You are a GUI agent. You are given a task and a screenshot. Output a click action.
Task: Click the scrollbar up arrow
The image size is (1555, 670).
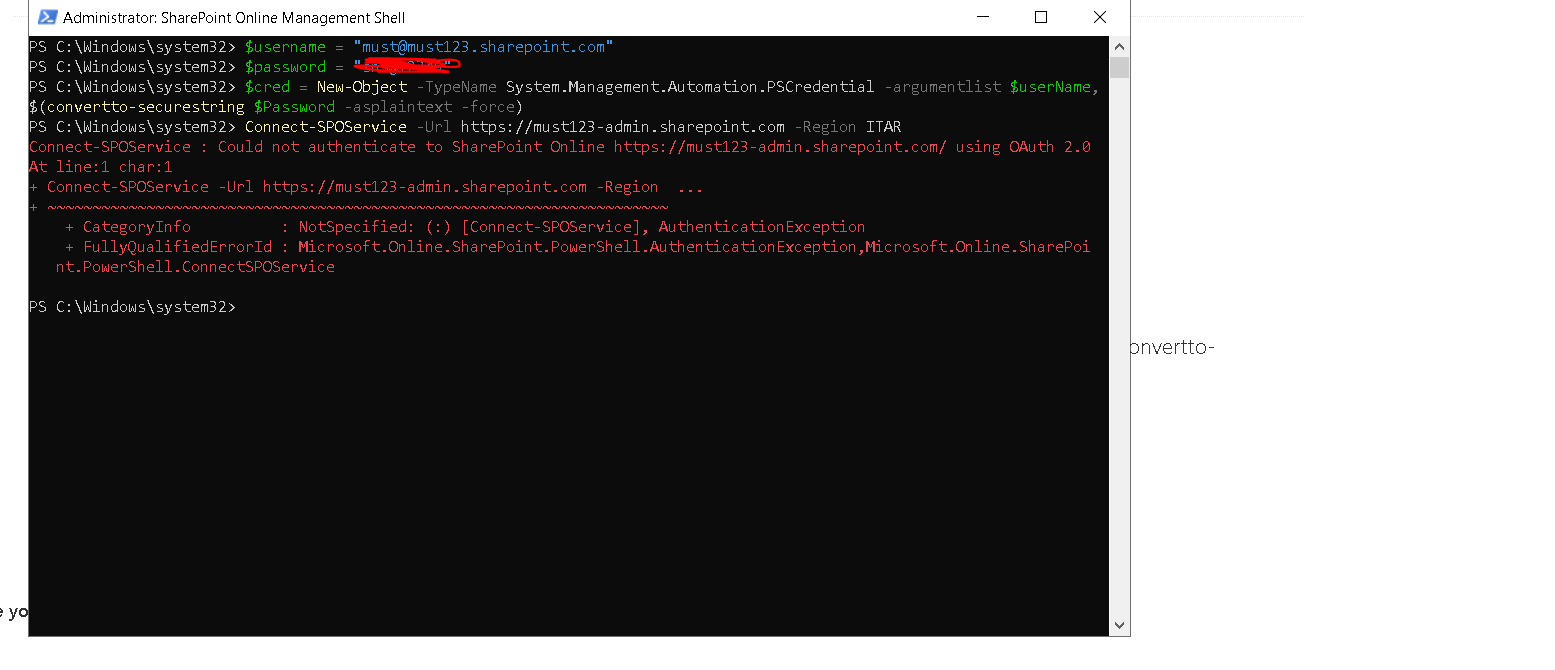pyautogui.click(x=1119, y=46)
